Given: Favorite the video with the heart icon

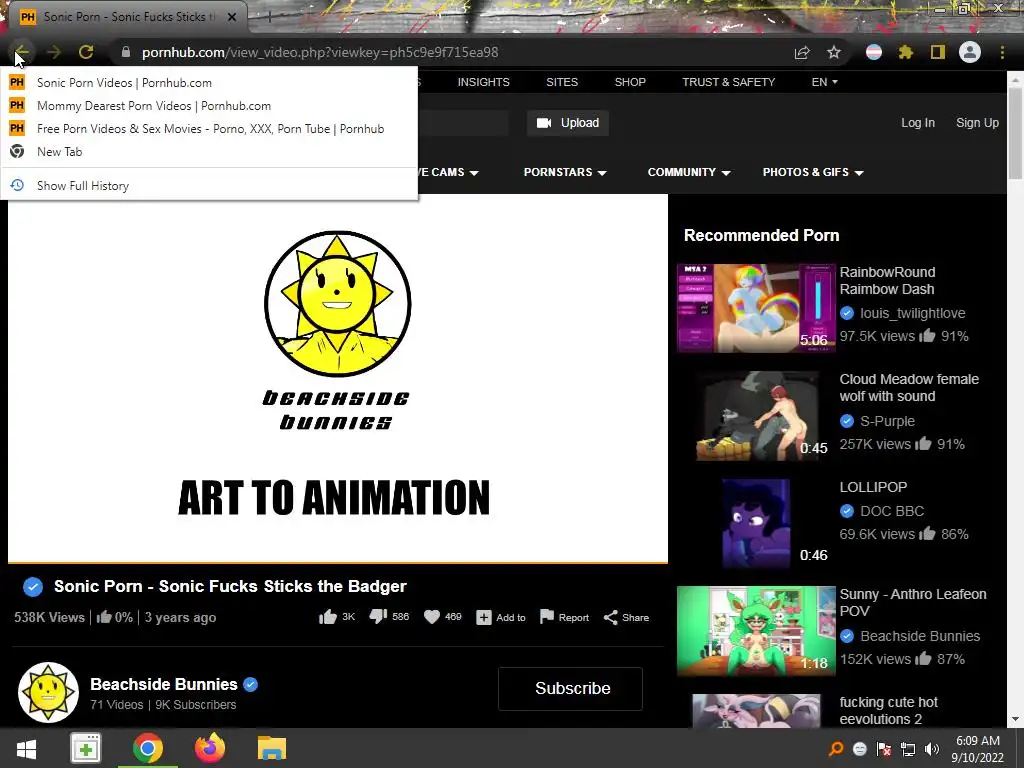Looking at the screenshot, I should coord(432,616).
